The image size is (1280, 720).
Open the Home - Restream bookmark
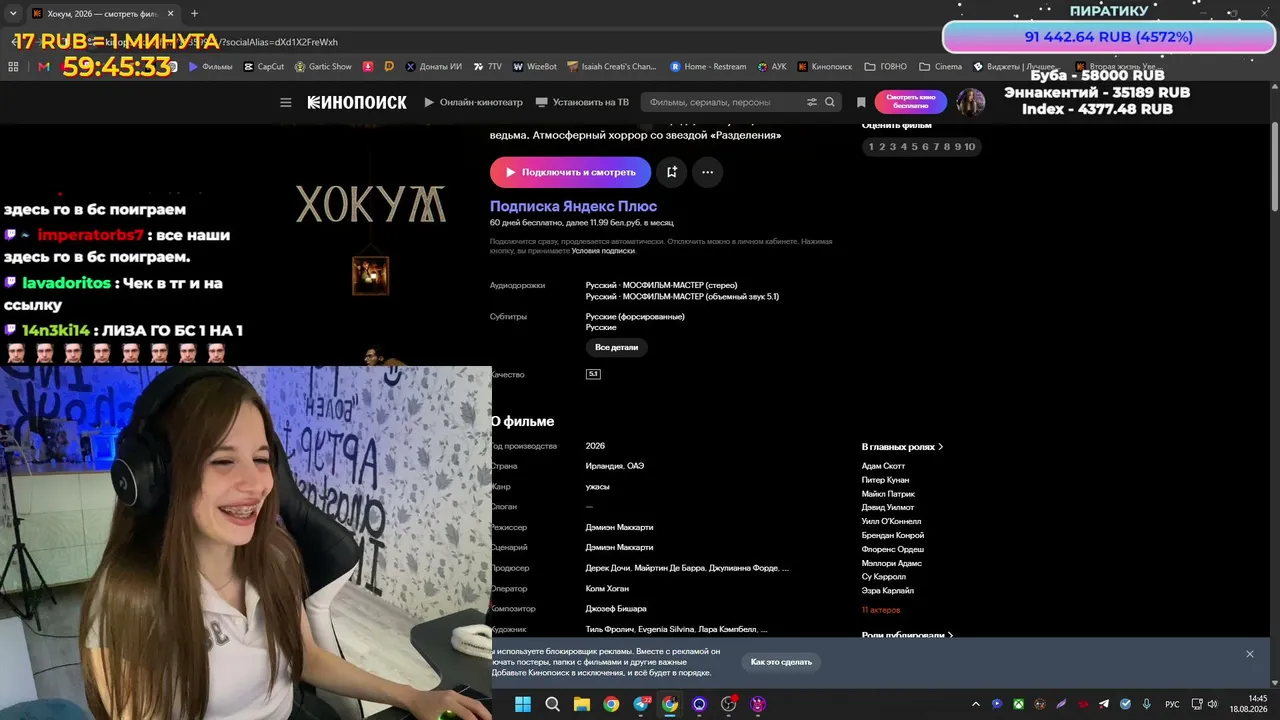point(708,67)
